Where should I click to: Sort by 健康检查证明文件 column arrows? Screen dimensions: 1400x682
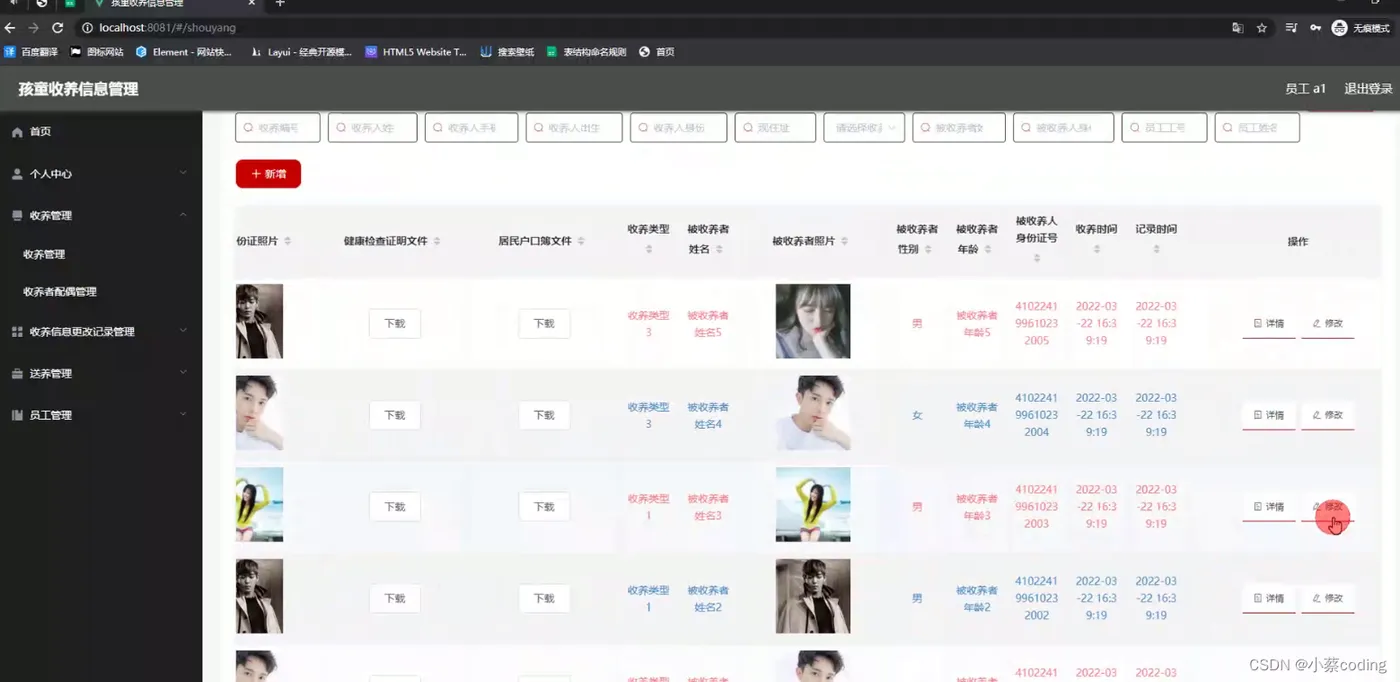[x=437, y=241]
